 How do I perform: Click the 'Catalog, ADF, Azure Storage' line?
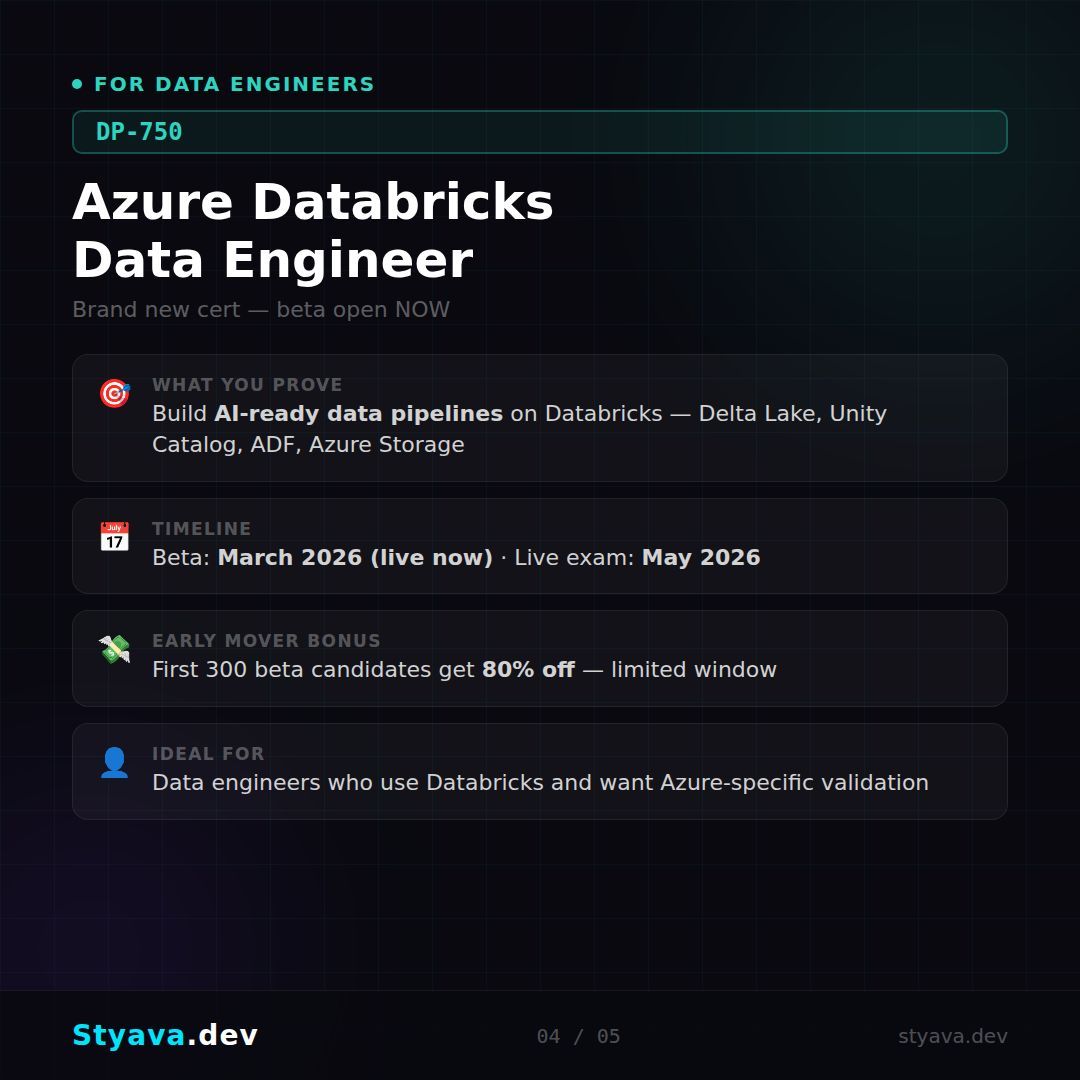point(308,444)
